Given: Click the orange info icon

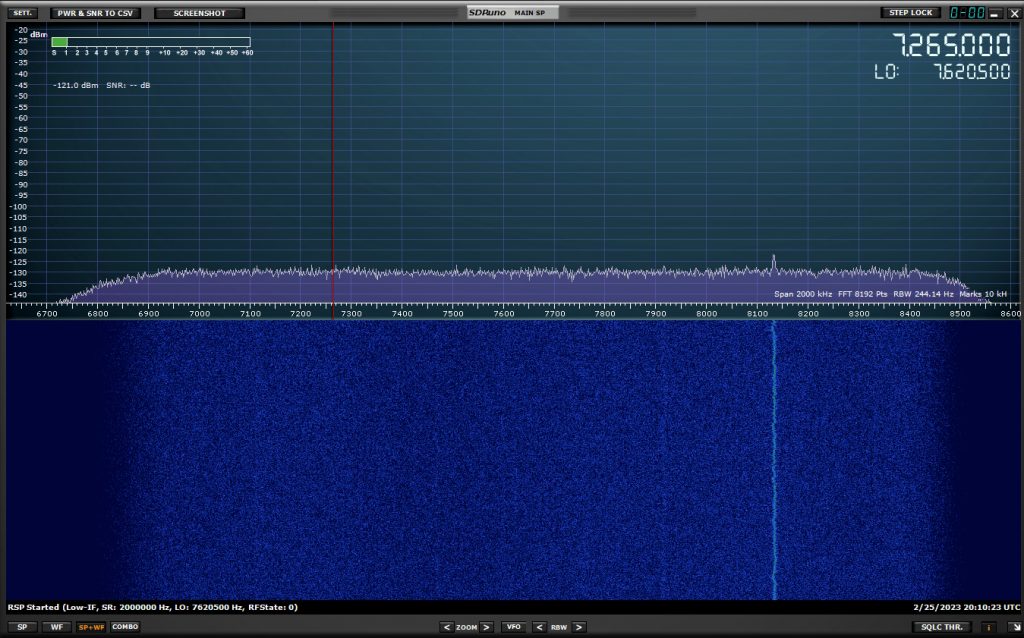Looking at the screenshot, I should click(989, 627).
